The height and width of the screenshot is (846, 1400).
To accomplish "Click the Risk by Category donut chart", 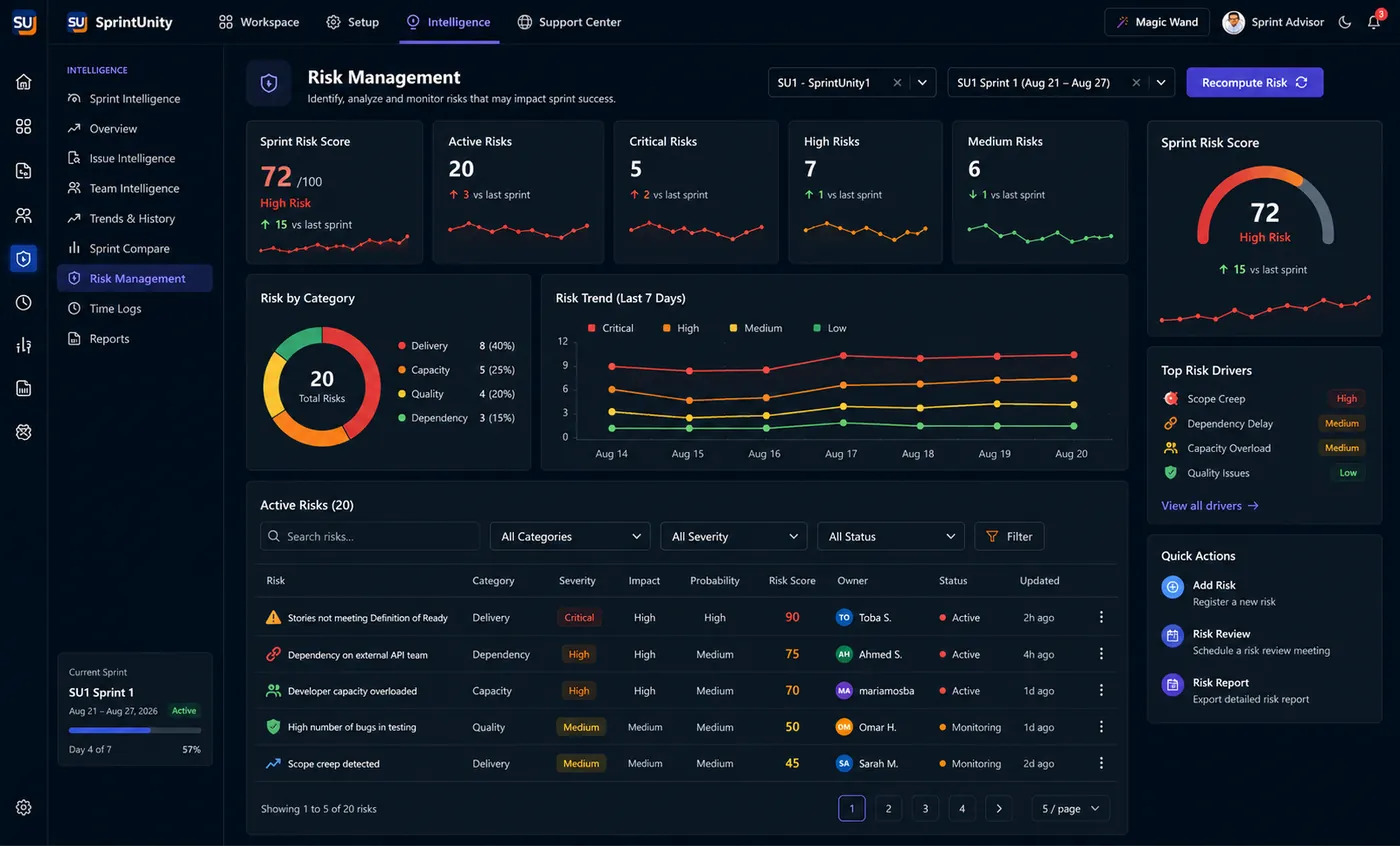I will [322, 386].
